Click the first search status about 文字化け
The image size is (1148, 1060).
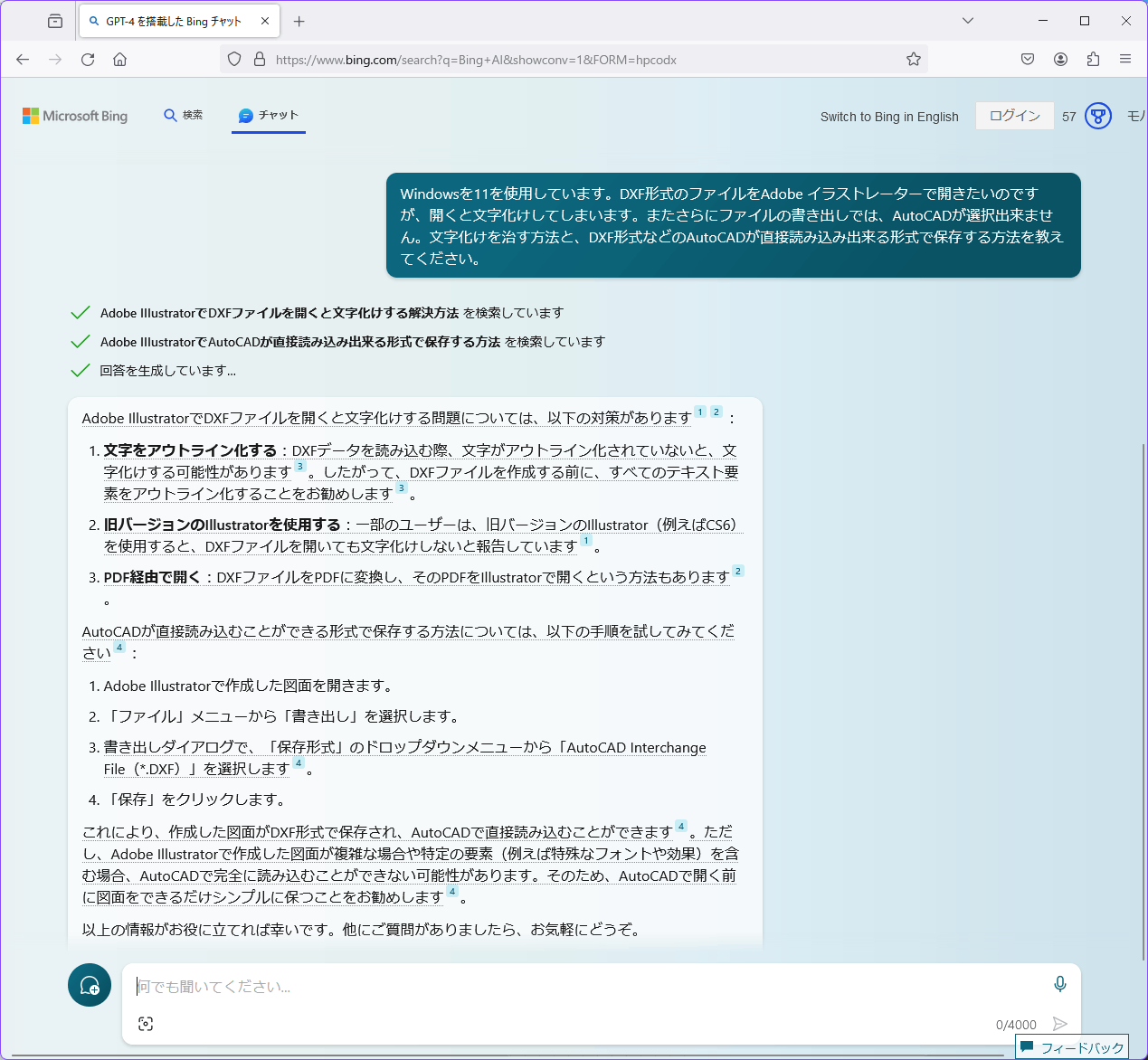332,313
